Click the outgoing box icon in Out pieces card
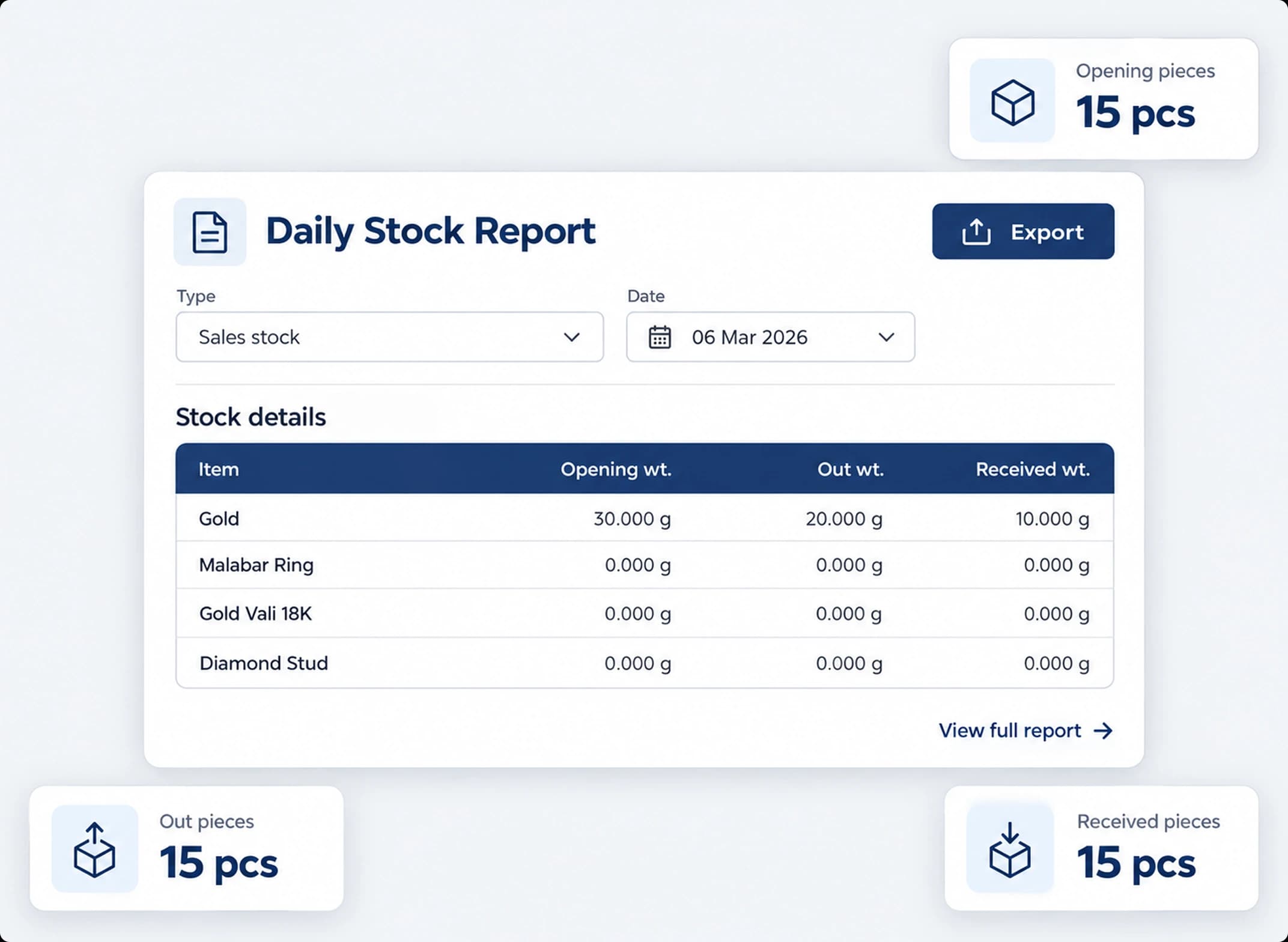Screen dimensions: 1288x942 (94, 849)
